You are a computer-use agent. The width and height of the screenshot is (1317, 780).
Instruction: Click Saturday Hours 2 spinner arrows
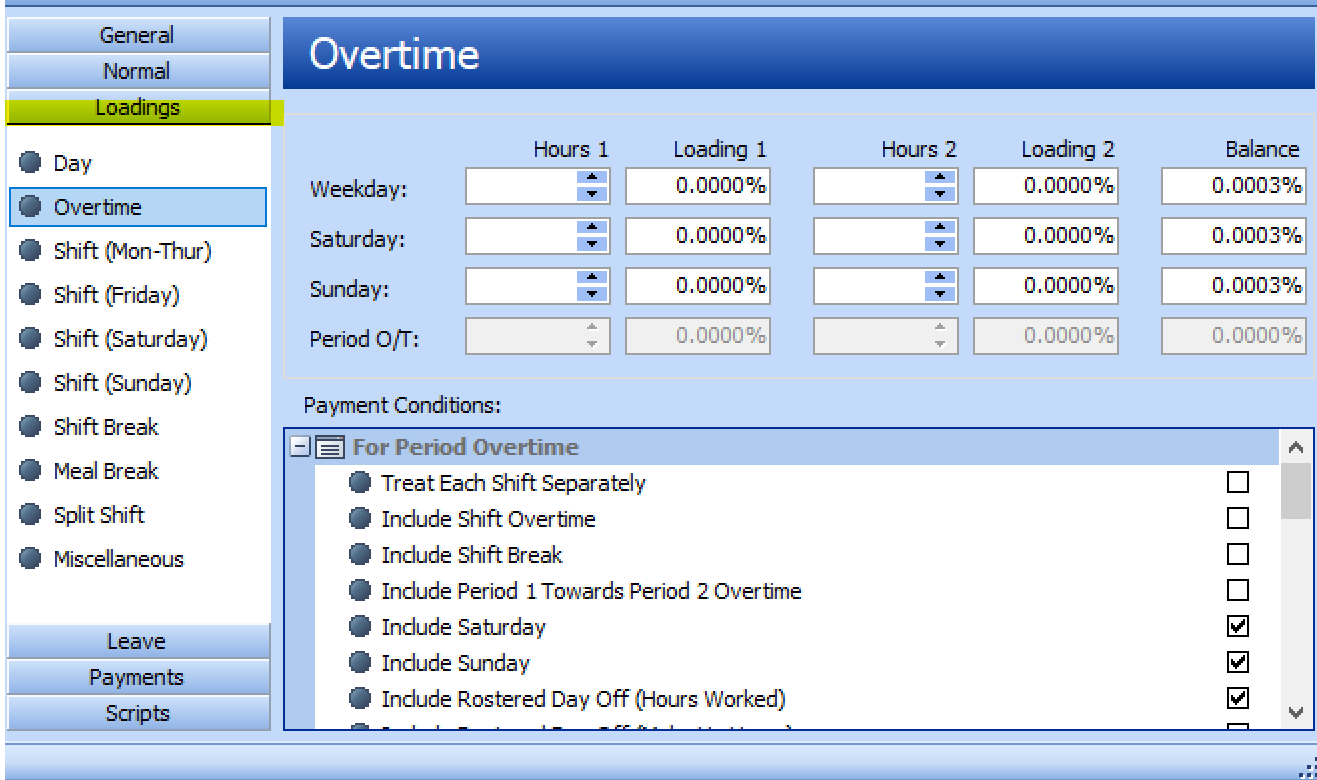pyautogui.click(x=940, y=235)
